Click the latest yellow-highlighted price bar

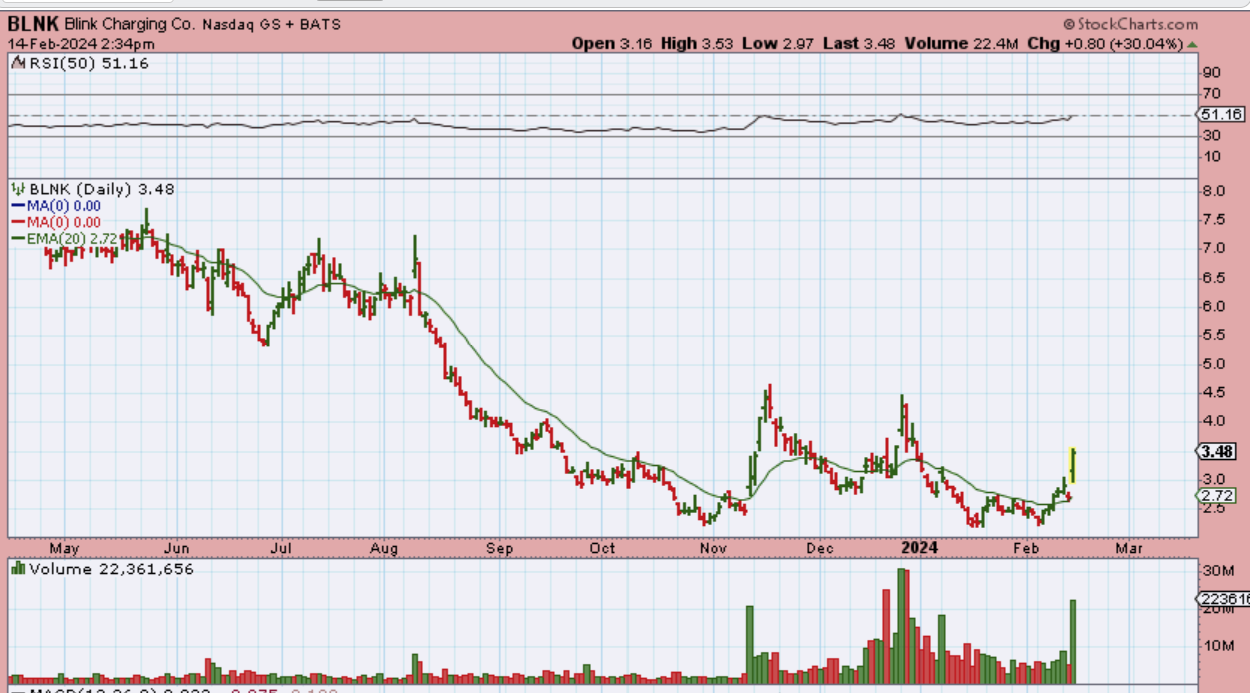tap(1073, 465)
